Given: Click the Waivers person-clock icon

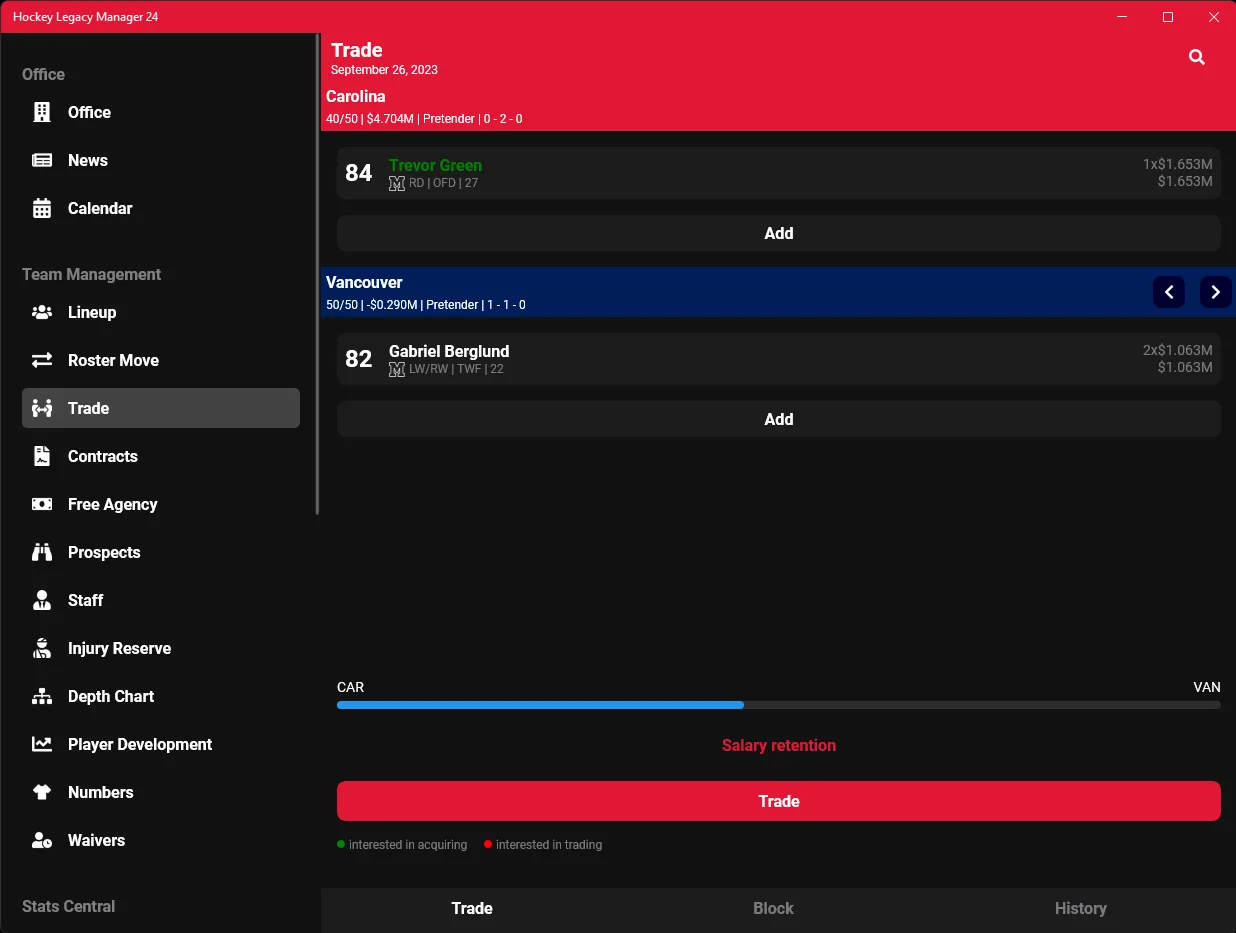Looking at the screenshot, I should [42, 840].
